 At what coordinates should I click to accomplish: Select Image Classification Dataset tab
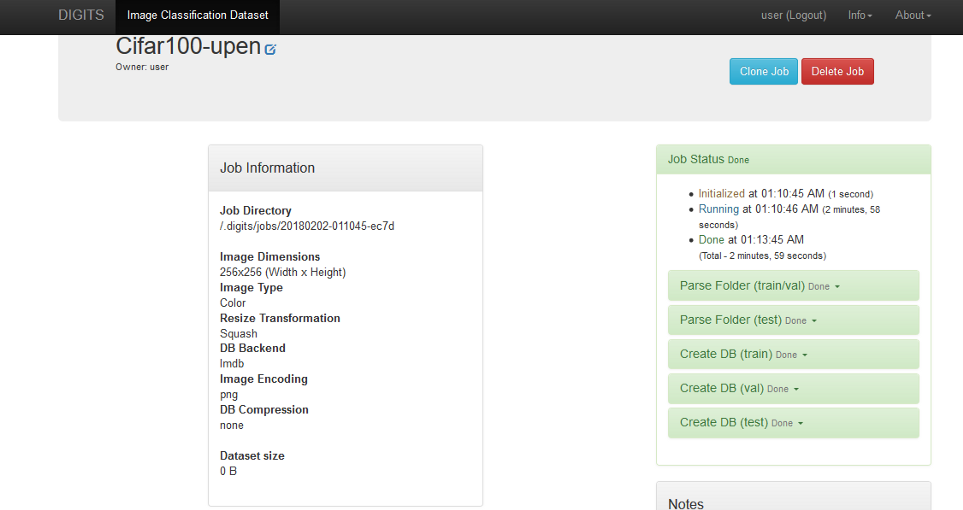[x=198, y=15]
